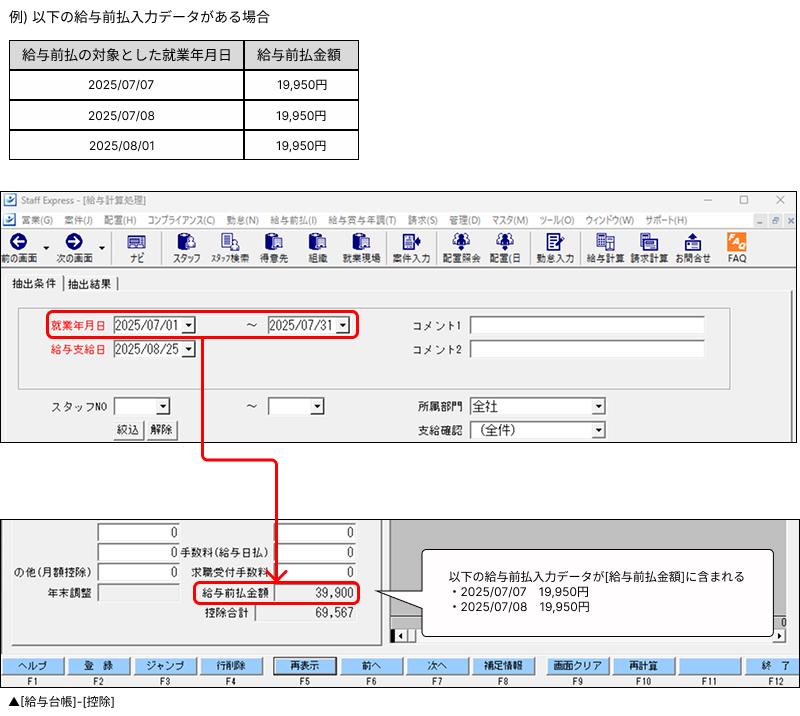Open 配置照会 (assignment inquiry)
Image resolution: width=800 pixels, height=716 pixels.
pos(460,246)
